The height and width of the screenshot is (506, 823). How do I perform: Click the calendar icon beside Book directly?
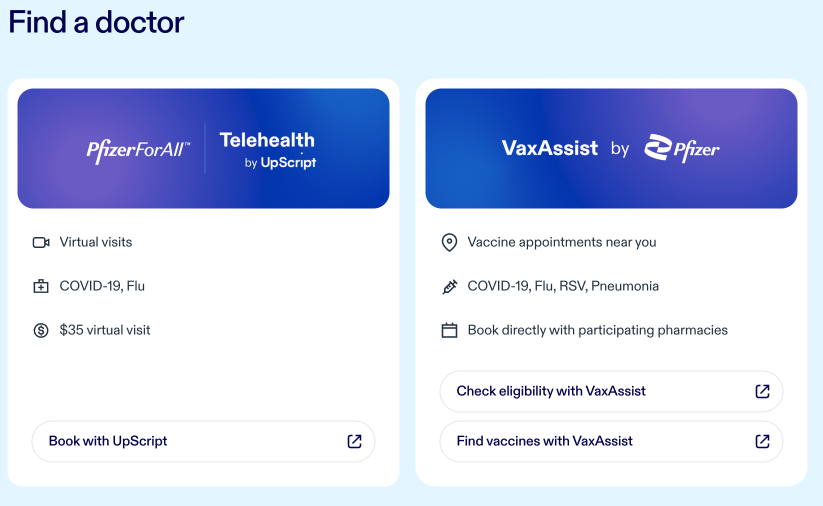pos(449,330)
